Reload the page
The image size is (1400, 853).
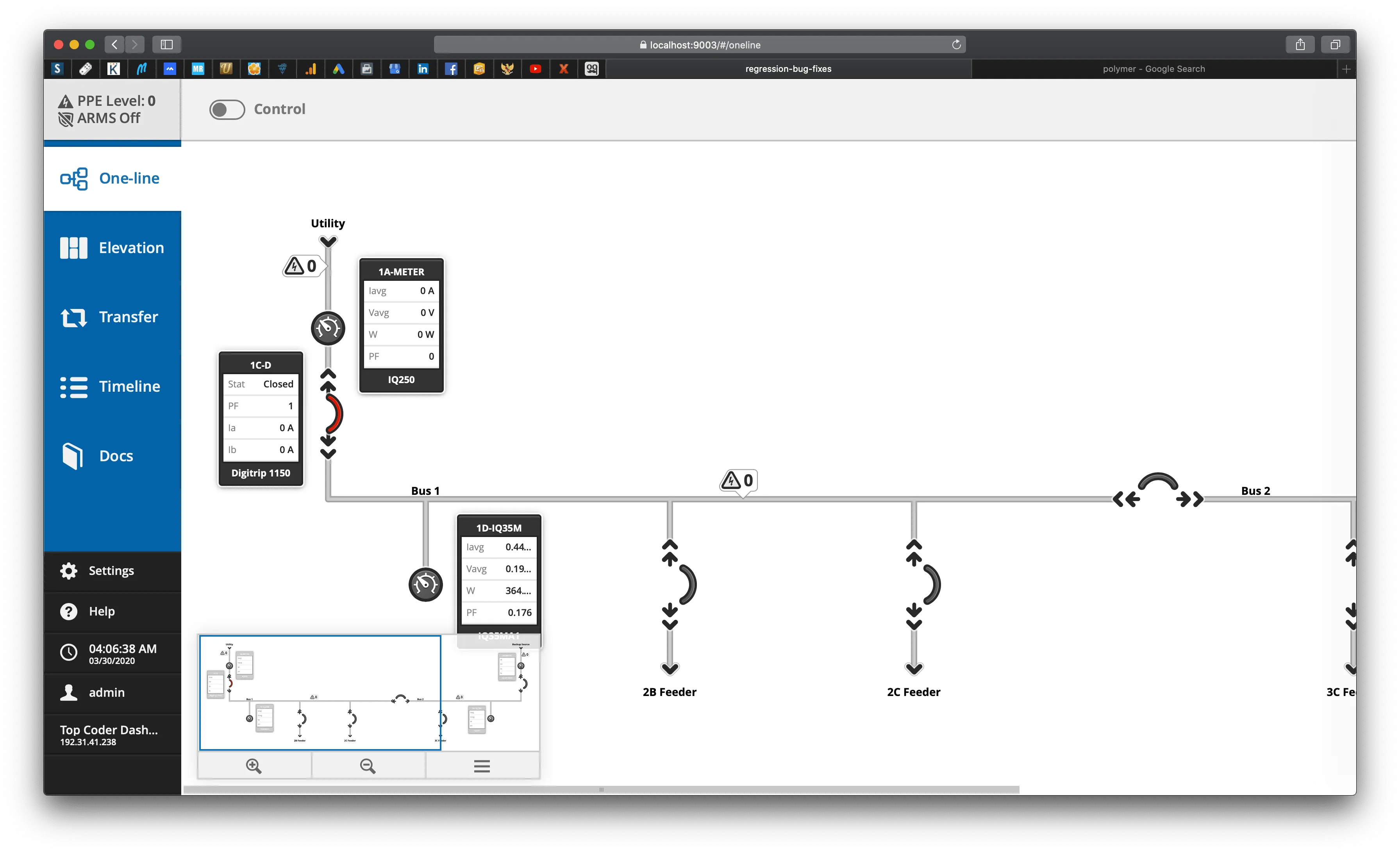pos(956,44)
